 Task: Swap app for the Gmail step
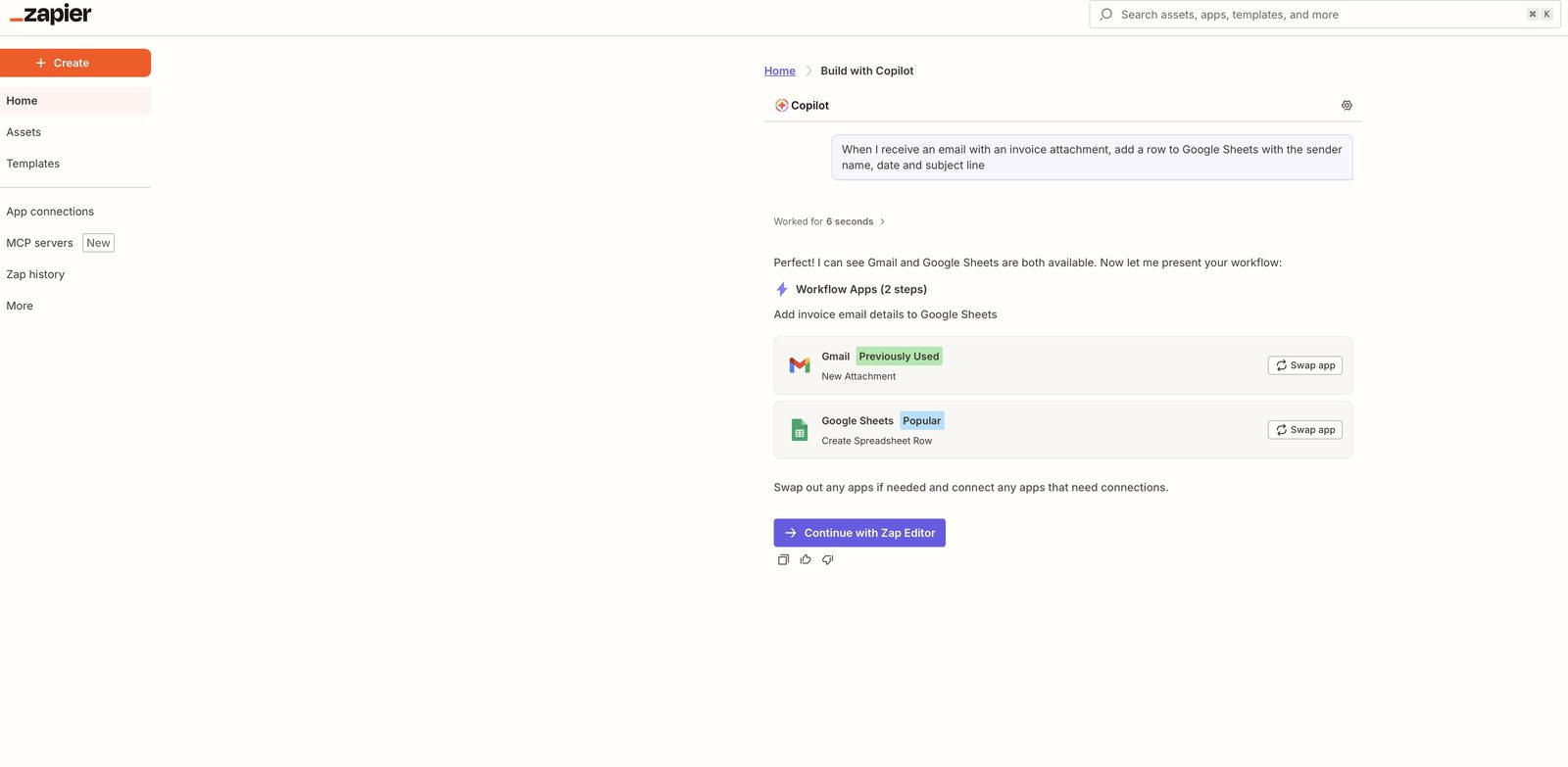pyautogui.click(x=1304, y=365)
